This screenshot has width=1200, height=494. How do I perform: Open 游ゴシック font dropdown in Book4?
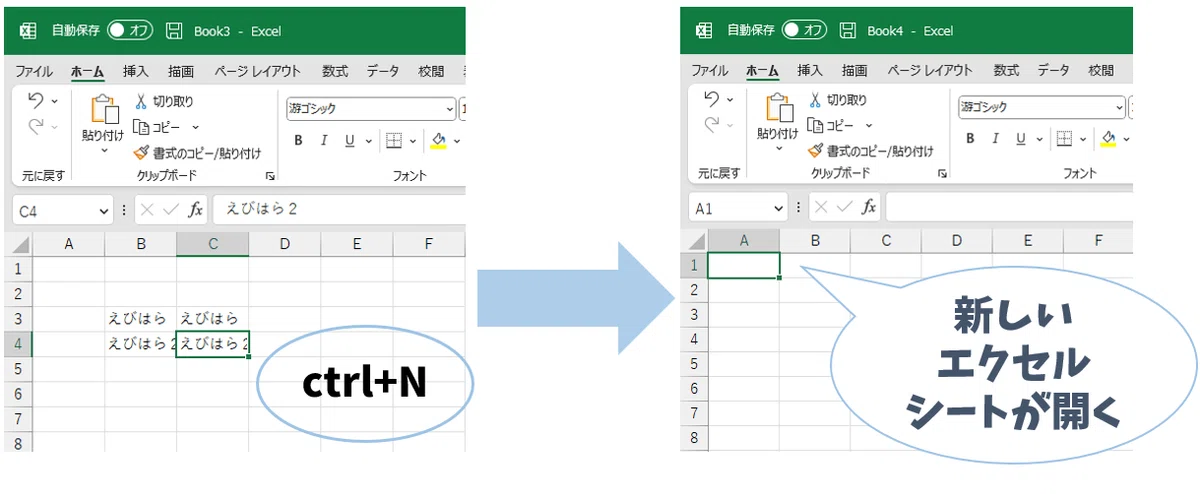coord(1119,107)
